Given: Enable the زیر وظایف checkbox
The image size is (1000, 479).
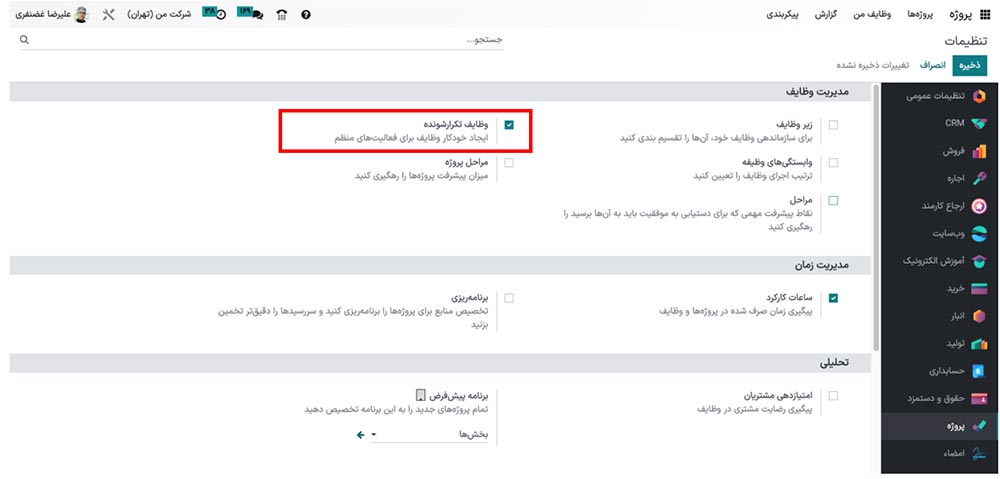Looking at the screenshot, I should click(x=833, y=125).
